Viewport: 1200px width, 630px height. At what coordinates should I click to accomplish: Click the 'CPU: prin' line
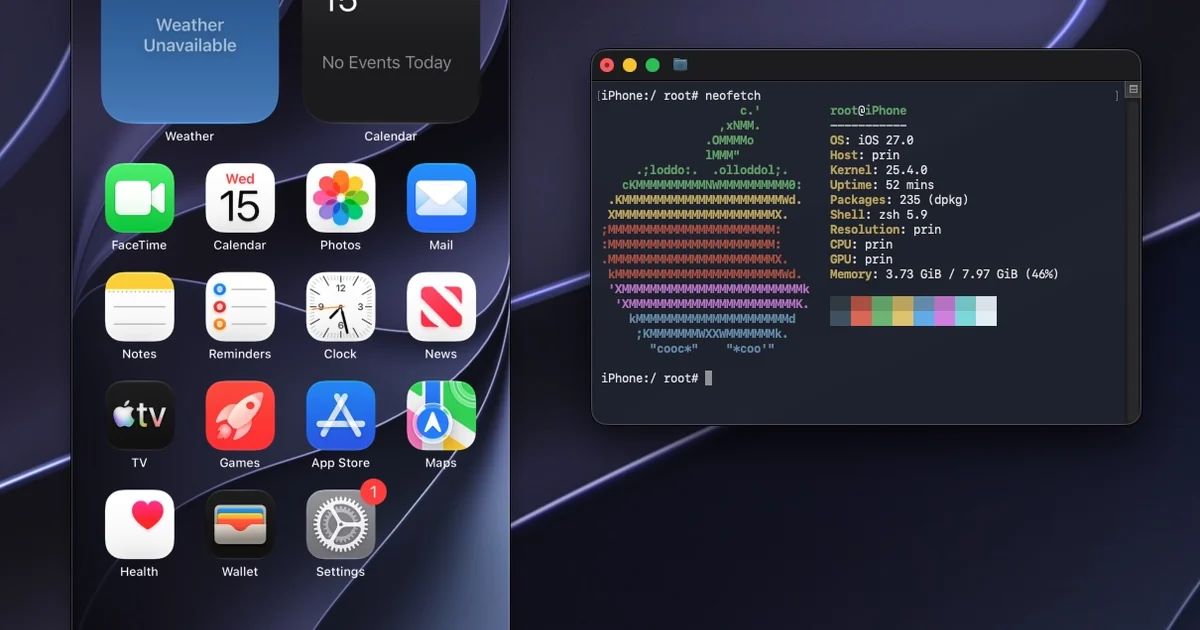(x=862, y=244)
